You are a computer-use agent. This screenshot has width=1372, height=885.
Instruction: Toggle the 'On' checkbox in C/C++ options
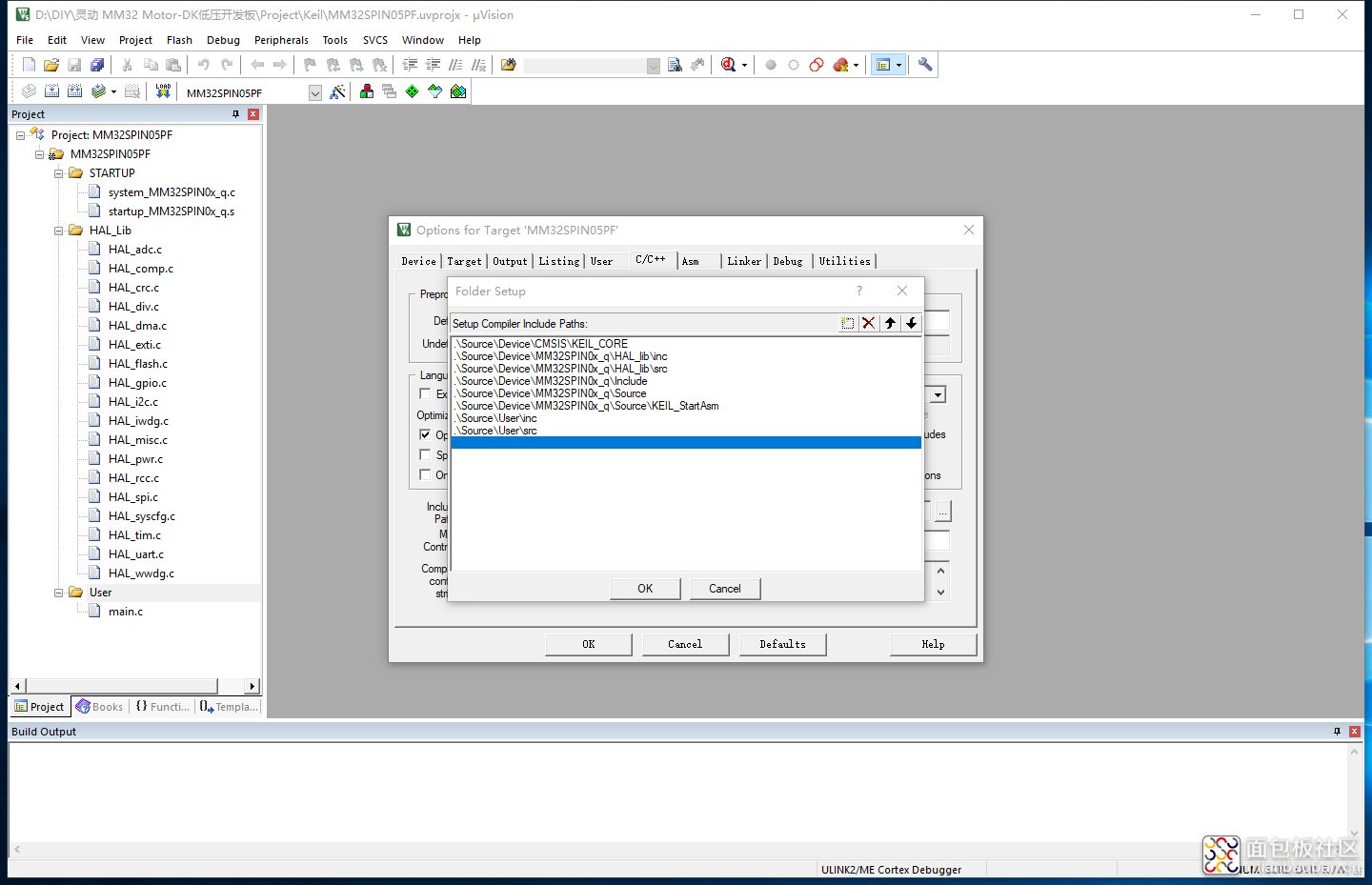426,474
